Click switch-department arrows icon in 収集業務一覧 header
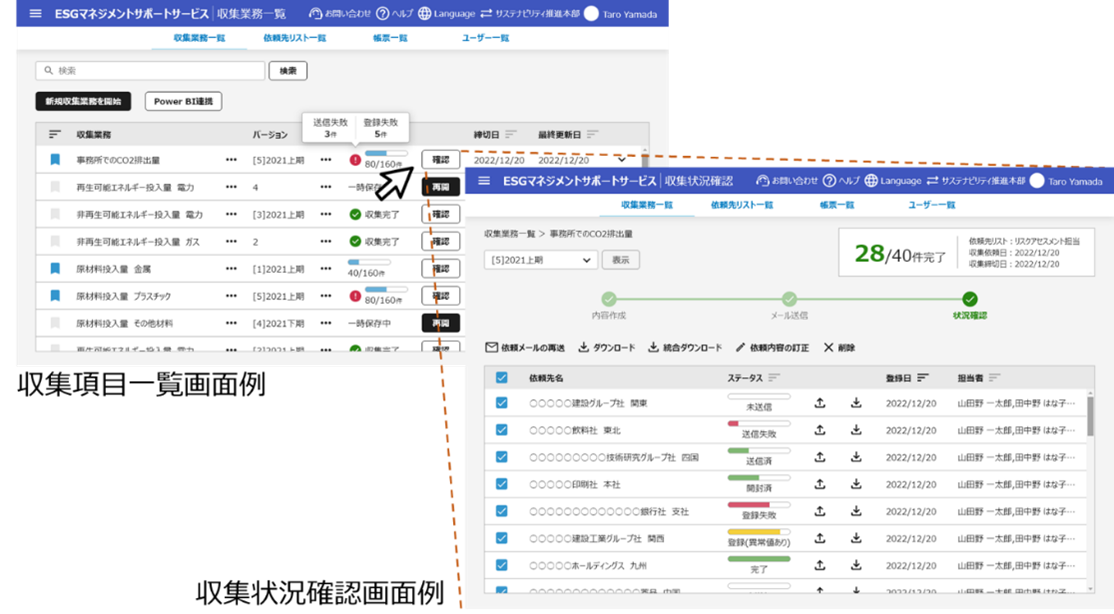 click(486, 14)
